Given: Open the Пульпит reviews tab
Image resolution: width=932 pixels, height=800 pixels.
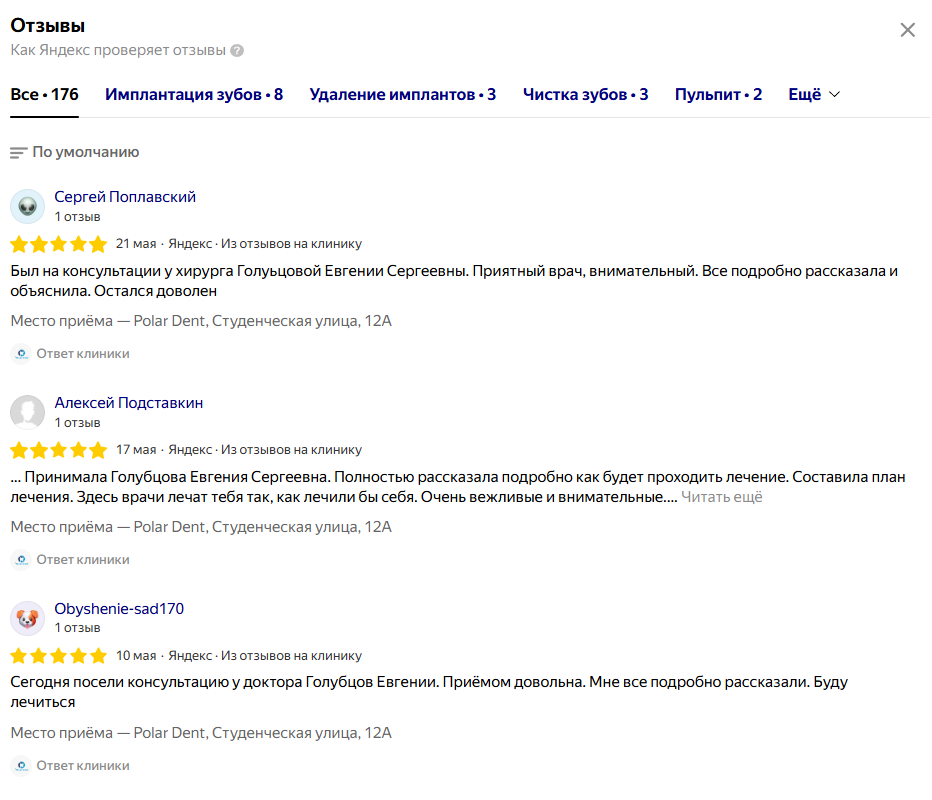Looking at the screenshot, I should pyautogui.click(x=718, y=95).
